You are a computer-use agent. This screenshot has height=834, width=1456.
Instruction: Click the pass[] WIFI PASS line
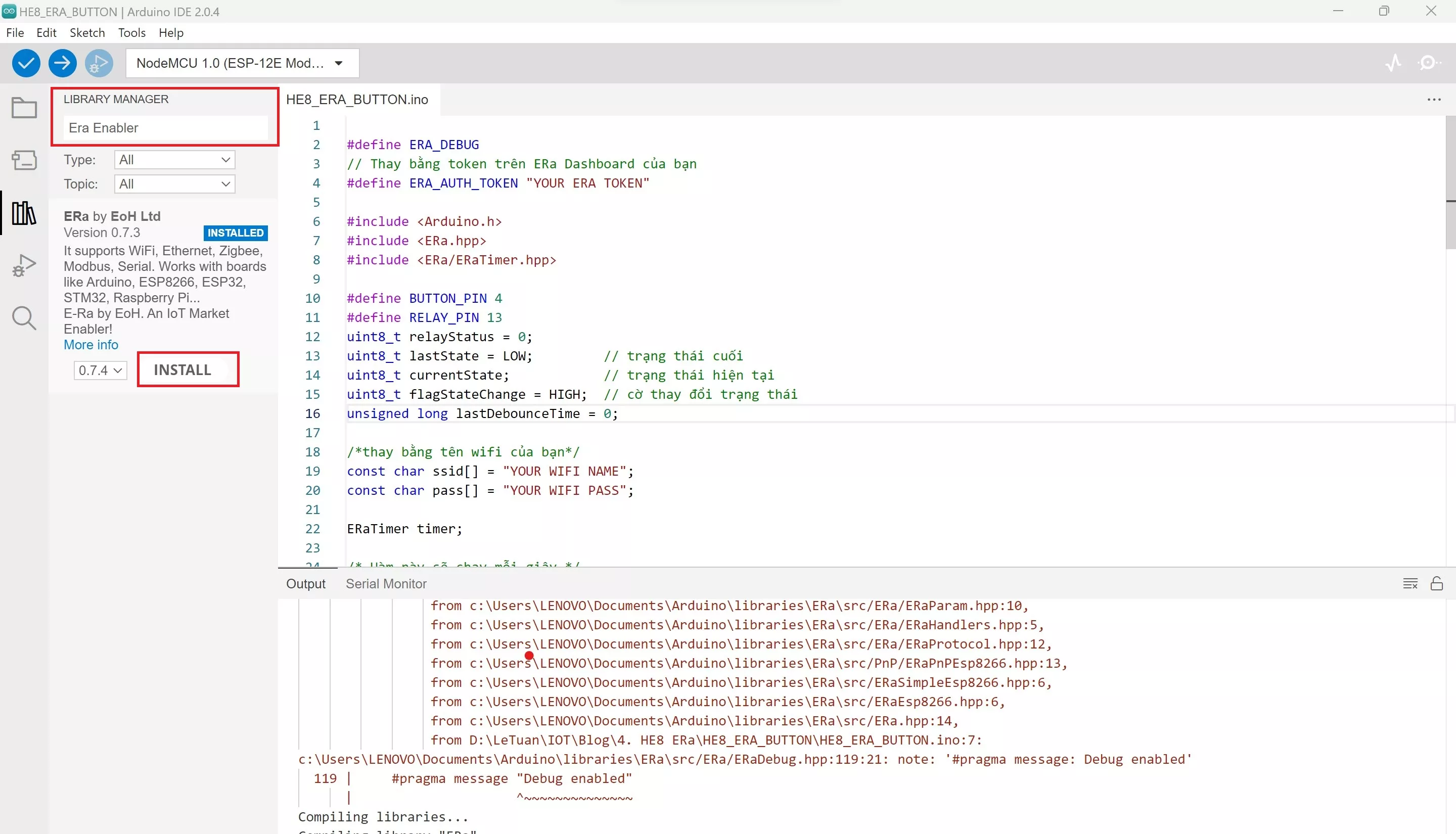coord(490,490)
